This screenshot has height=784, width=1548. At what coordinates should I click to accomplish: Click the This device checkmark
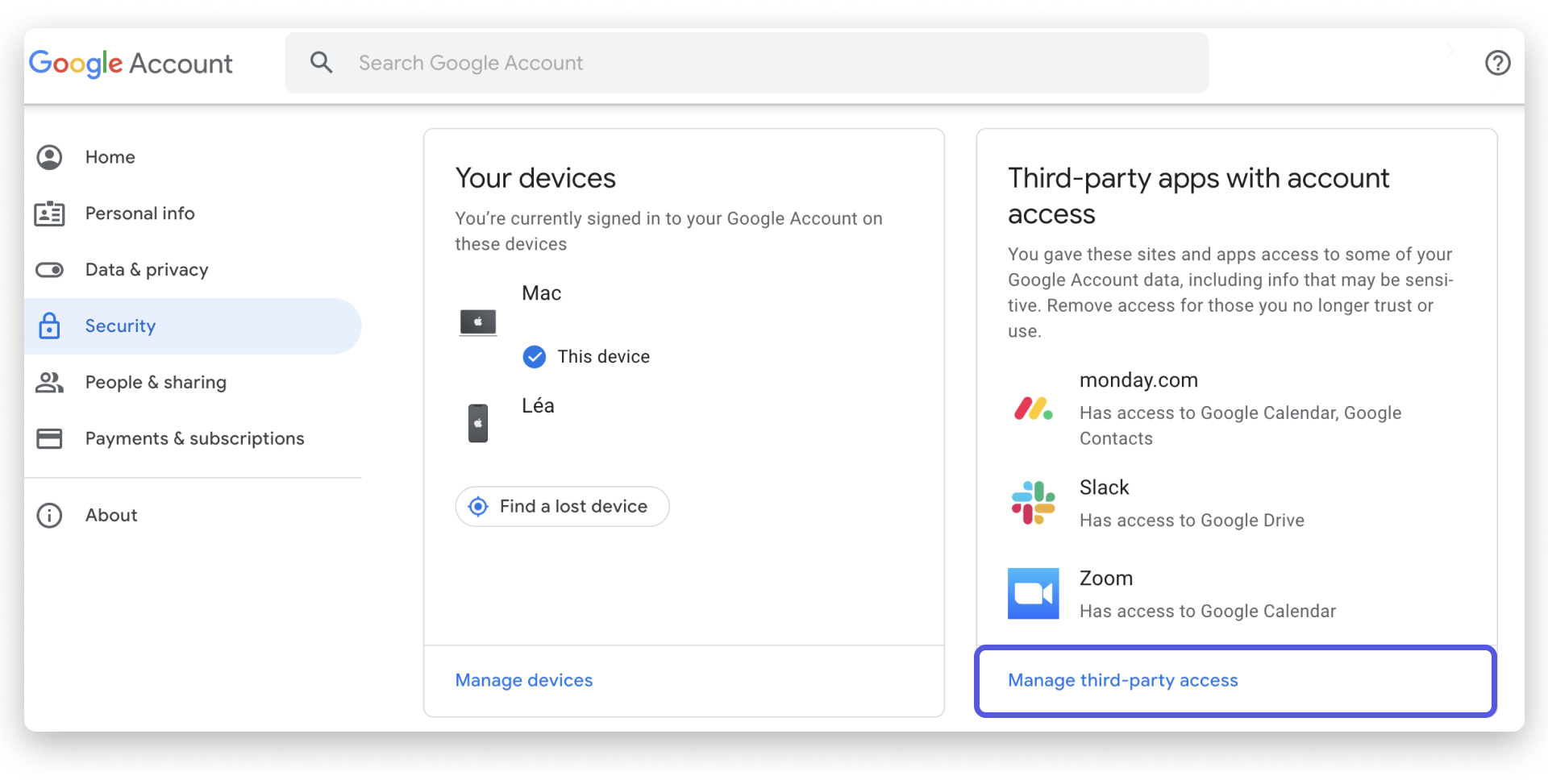pos(535,356)
